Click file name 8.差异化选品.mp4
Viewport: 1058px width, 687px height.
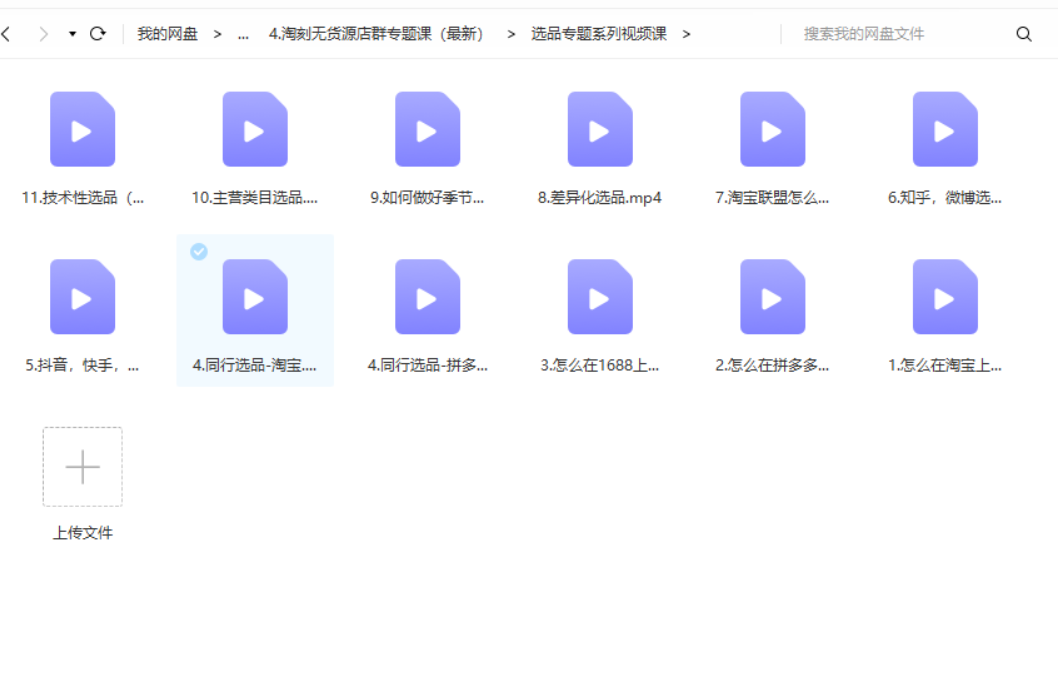600,198
